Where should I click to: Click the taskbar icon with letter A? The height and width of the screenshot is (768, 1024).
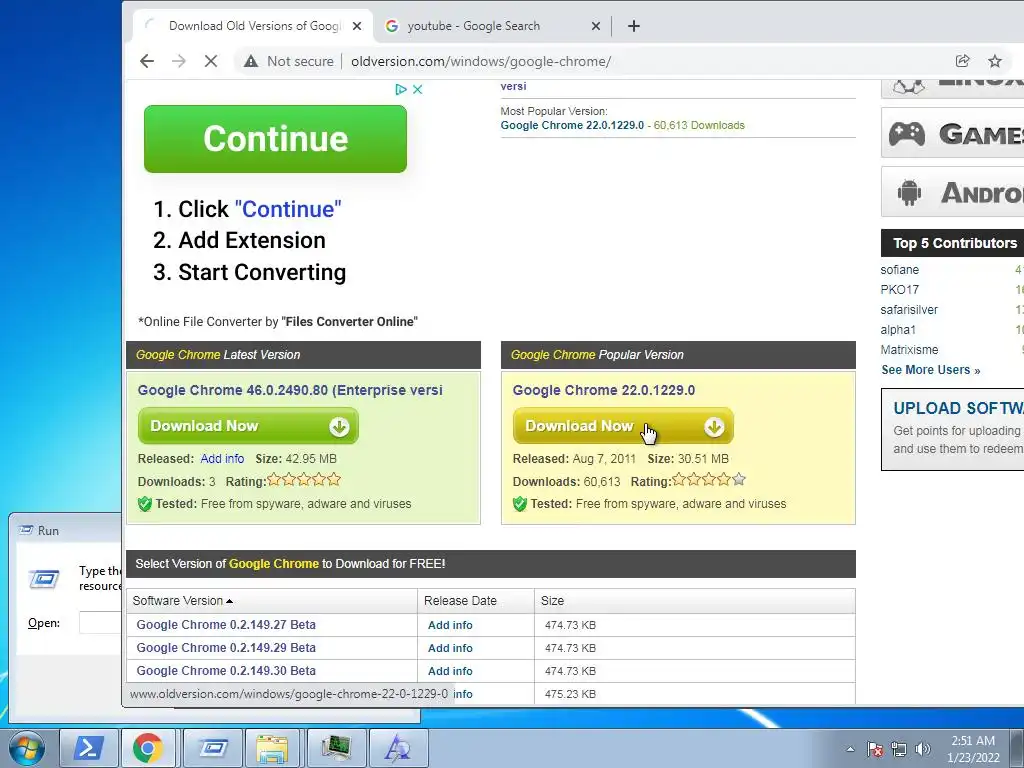pos(398,748)
